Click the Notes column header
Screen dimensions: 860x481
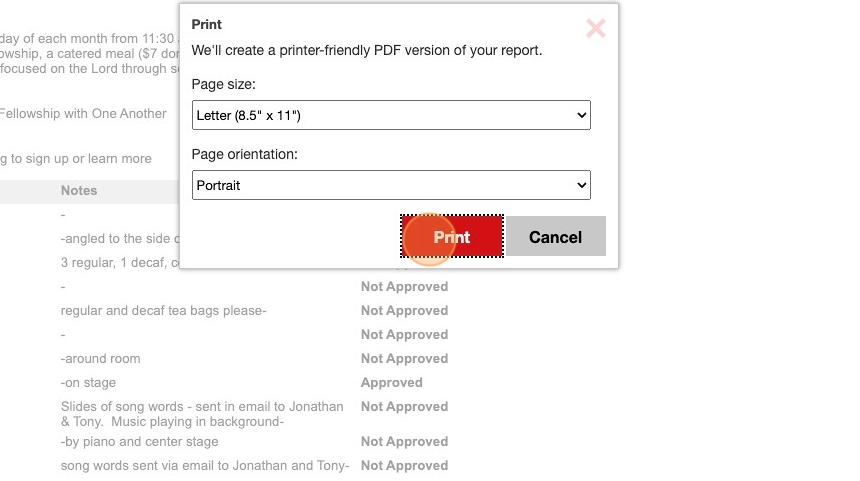pyautogui.click(x=79, y=190)
